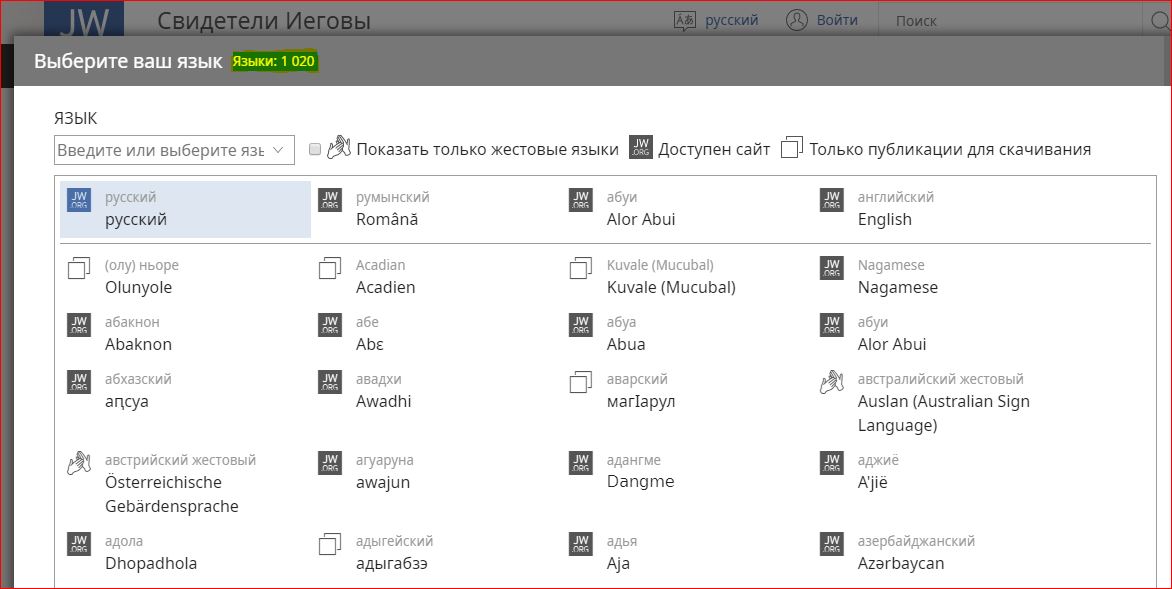Click the Показать только жестовые языки label
The image size is (1172, 589).
[487, 149]
